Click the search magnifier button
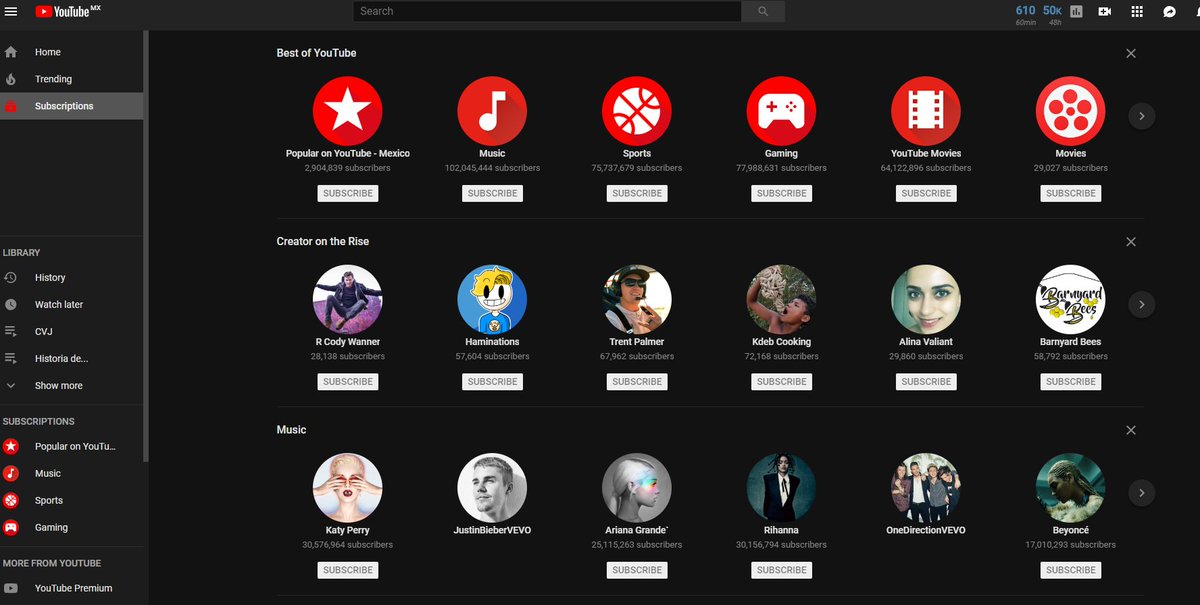 pos(763,11)
